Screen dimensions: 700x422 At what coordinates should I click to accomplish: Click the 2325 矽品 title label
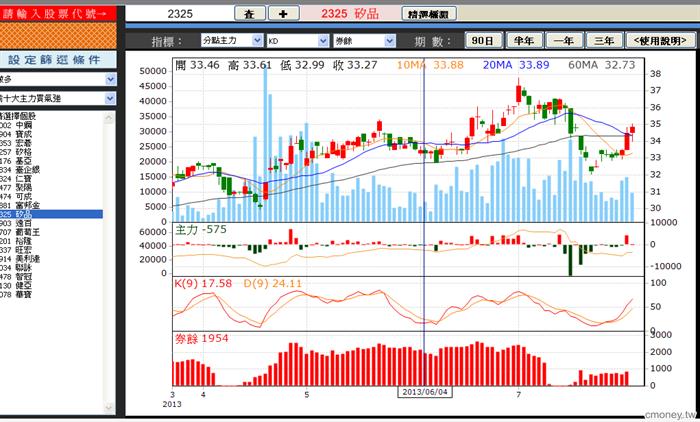350,14
